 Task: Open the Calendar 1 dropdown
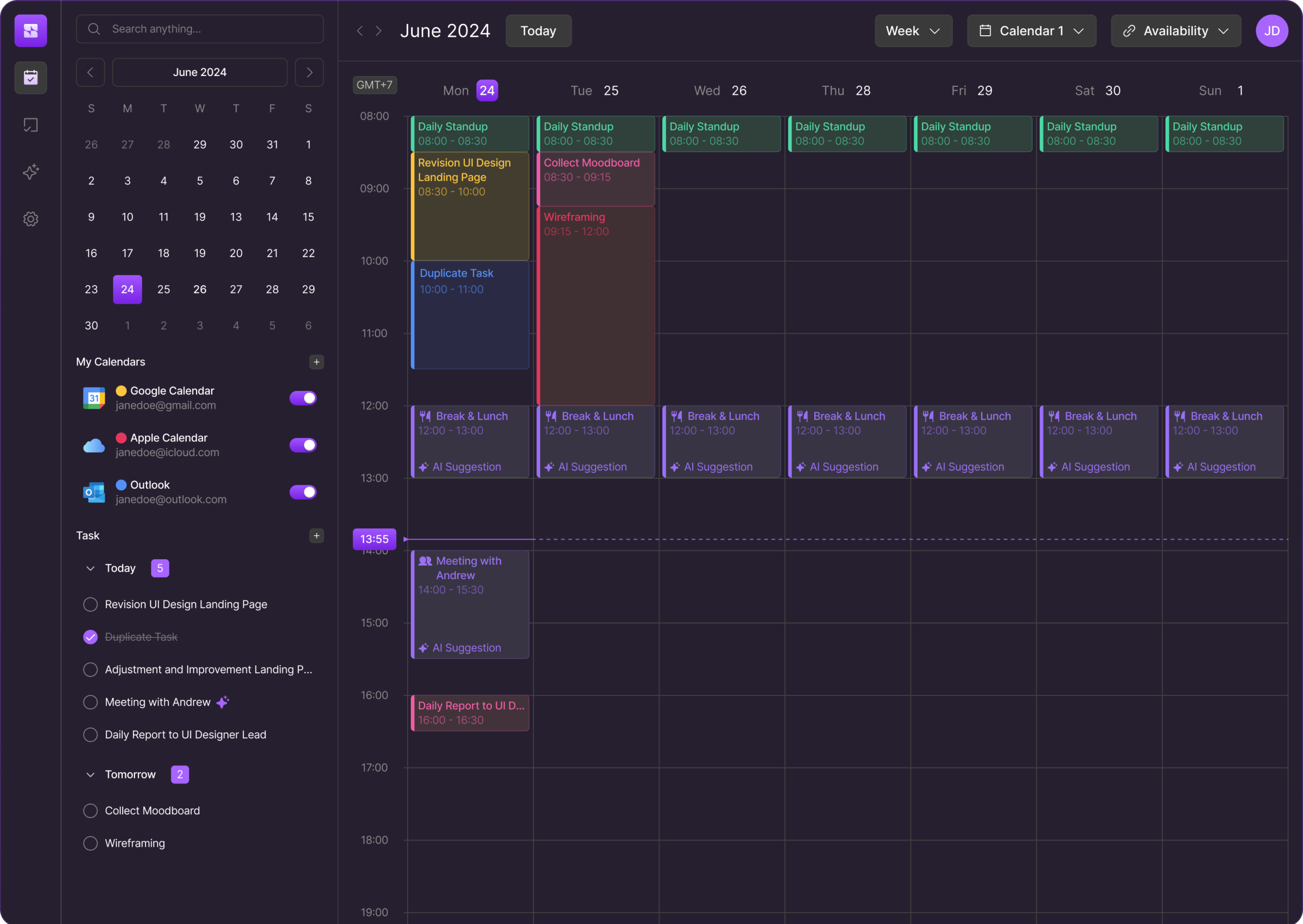point(1031,31)
